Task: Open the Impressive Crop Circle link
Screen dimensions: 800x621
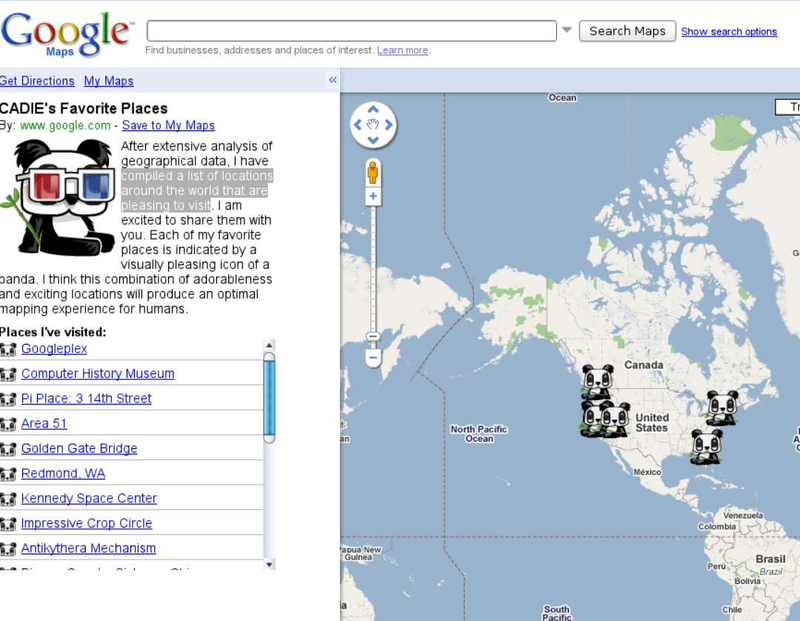Action: 87,524
